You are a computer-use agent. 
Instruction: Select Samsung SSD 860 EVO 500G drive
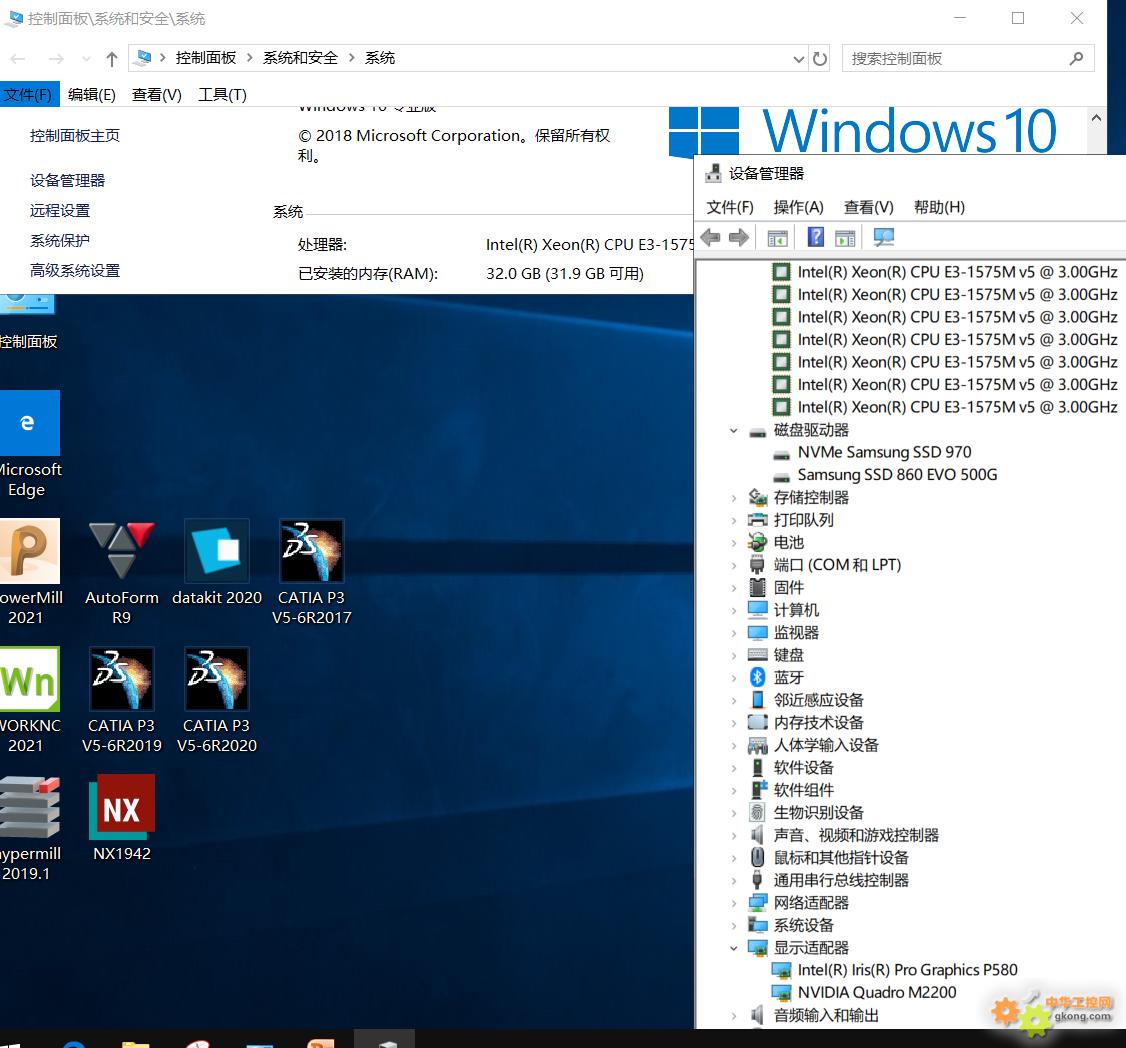point(897,475)
